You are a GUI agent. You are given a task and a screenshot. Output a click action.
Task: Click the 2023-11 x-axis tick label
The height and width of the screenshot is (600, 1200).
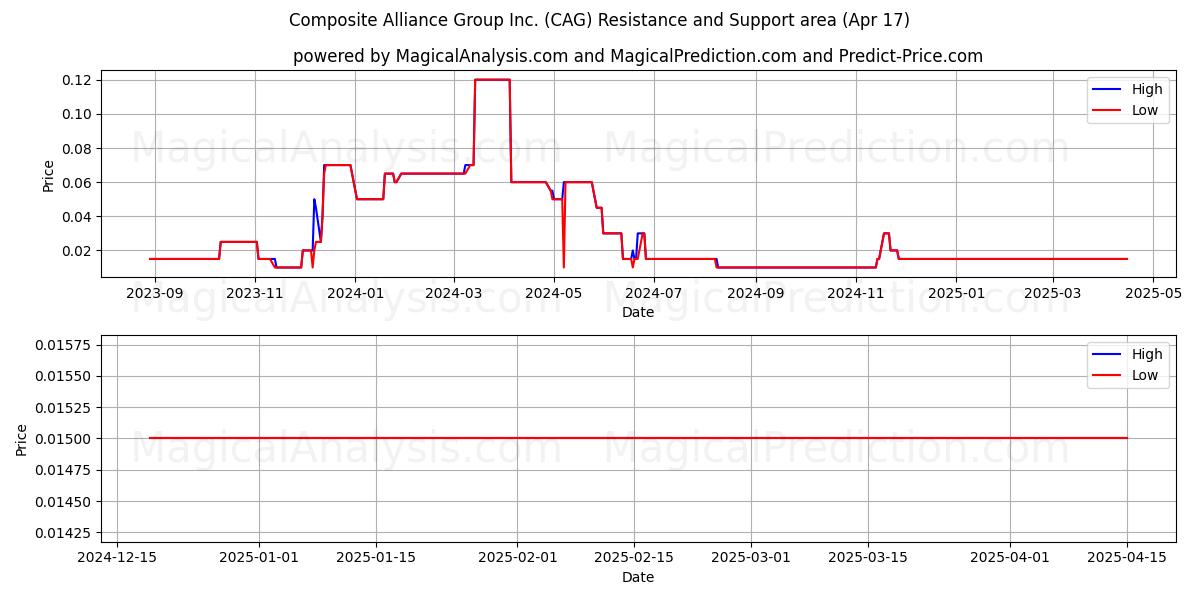[x=255, y=293]
